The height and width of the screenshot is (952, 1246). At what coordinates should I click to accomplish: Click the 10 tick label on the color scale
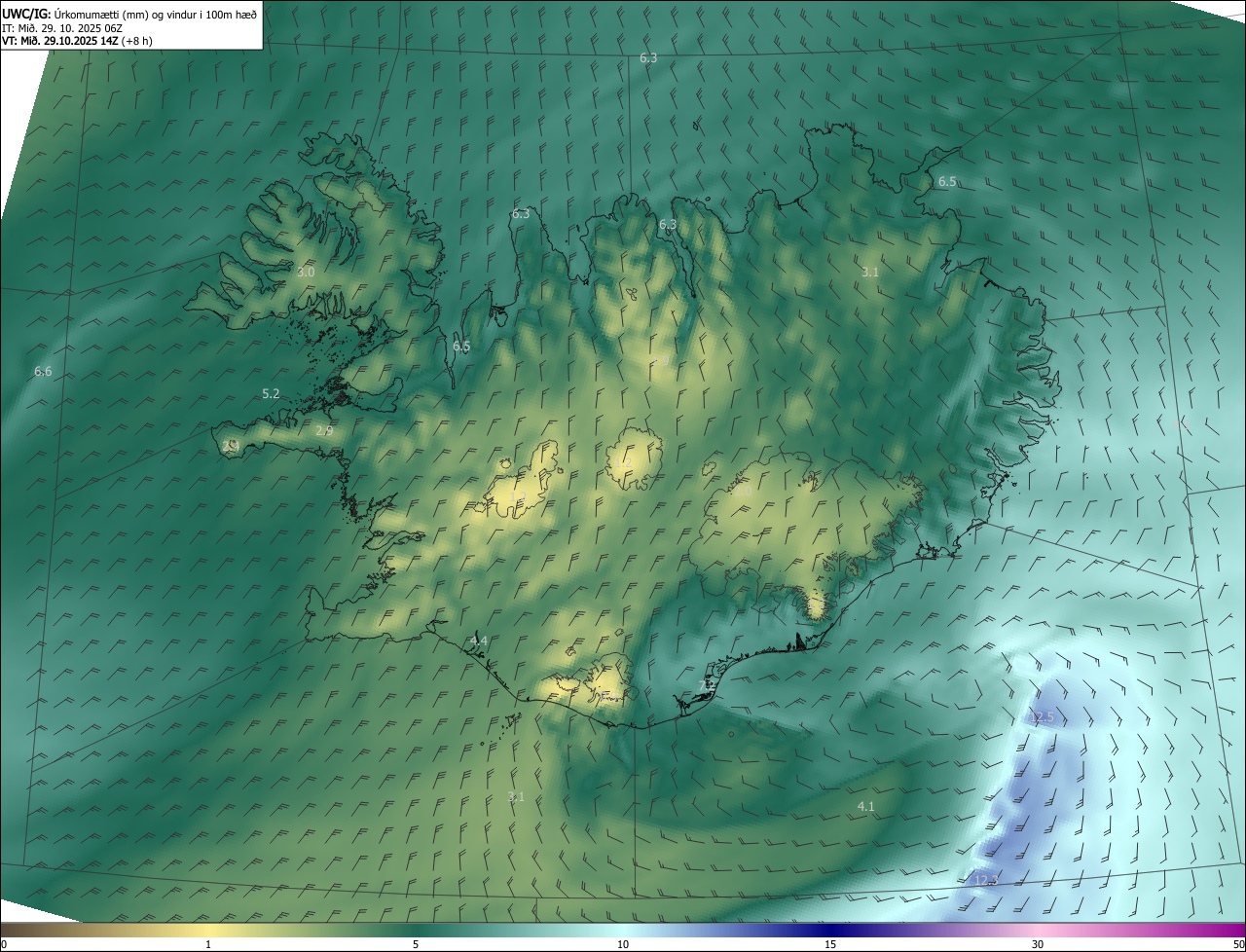coord(623,945)
